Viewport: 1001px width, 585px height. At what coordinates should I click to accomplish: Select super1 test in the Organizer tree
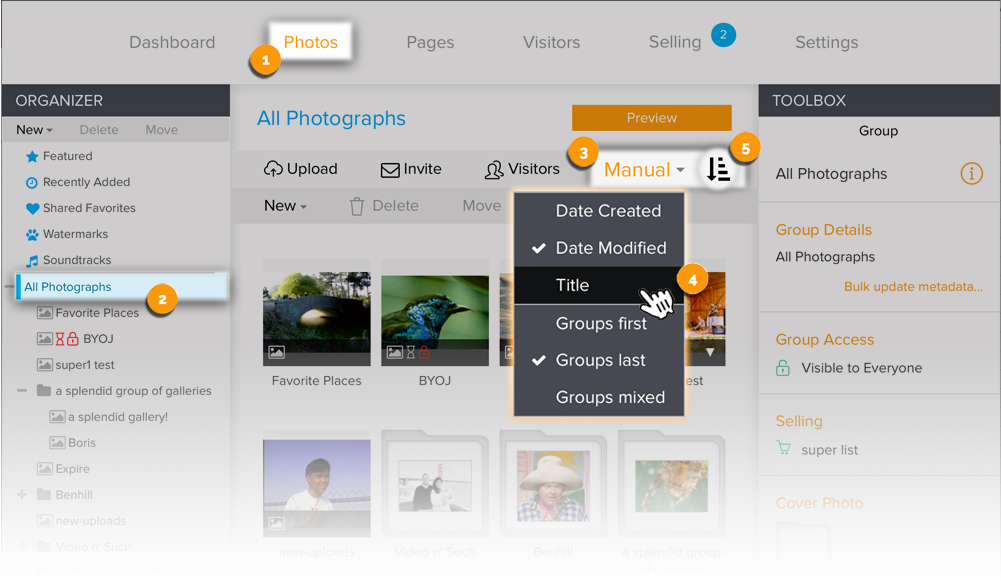coord(85,365)
